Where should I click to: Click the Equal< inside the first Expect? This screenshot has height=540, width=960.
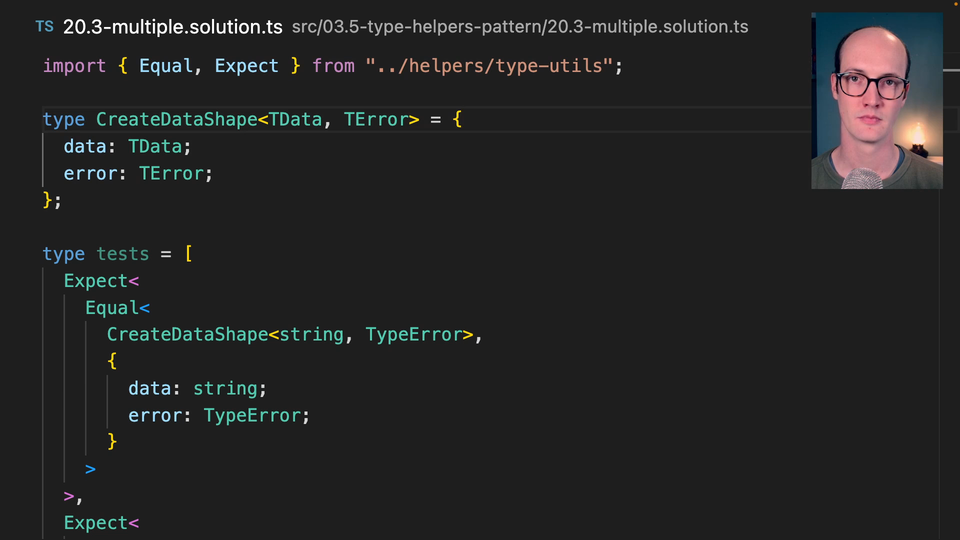click(x=117, y=308)
